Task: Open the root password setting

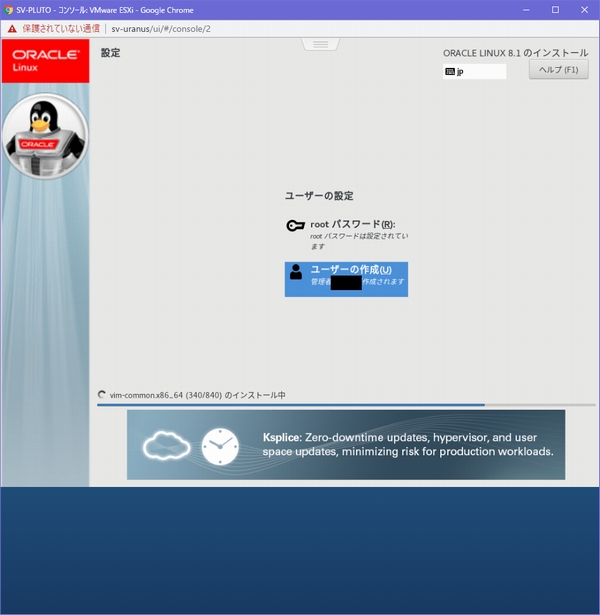Action: pos(347,235)
